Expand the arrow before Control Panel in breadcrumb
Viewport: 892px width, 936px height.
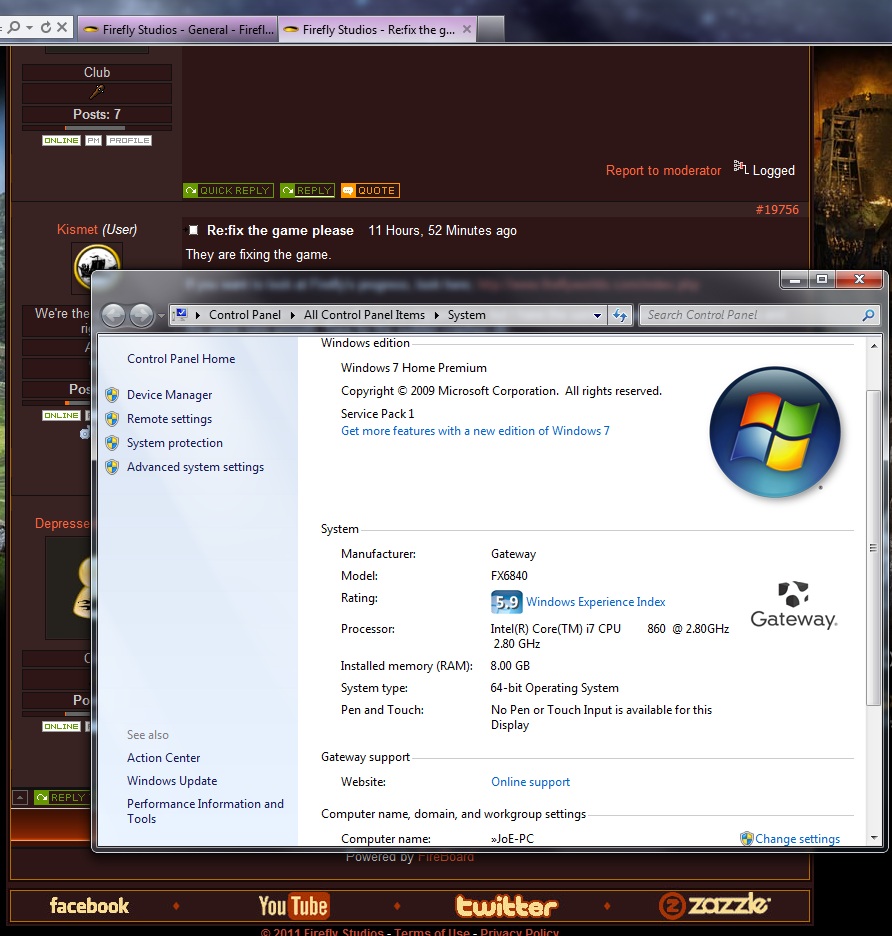tap(198, 315)
